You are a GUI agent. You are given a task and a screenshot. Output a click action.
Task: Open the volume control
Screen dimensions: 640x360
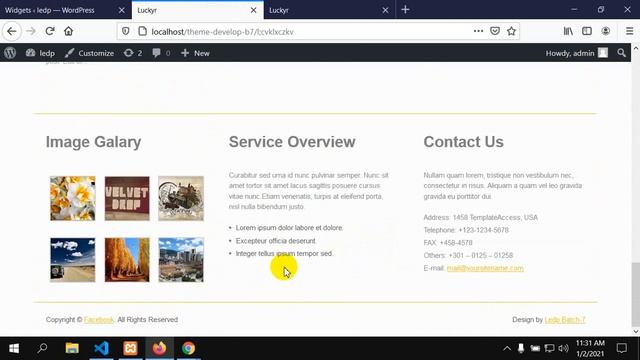(x=563, y=348)
